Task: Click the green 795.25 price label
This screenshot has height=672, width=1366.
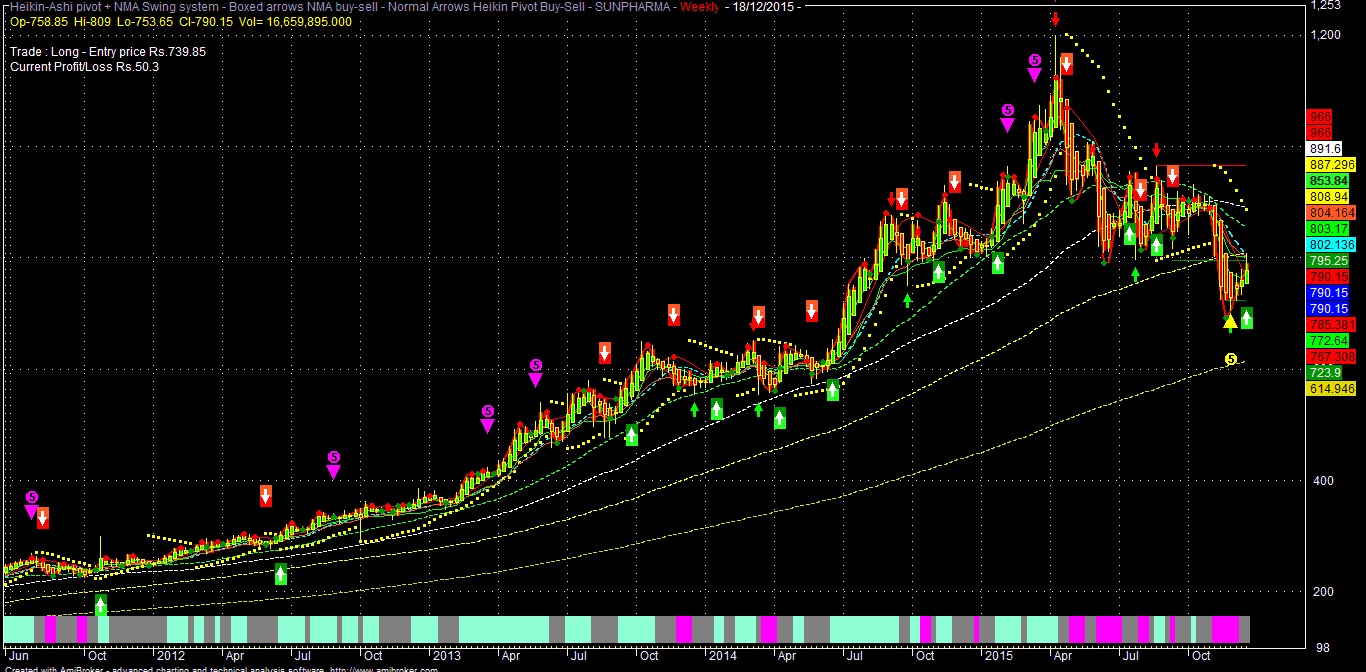Action: click(1327, 261)
